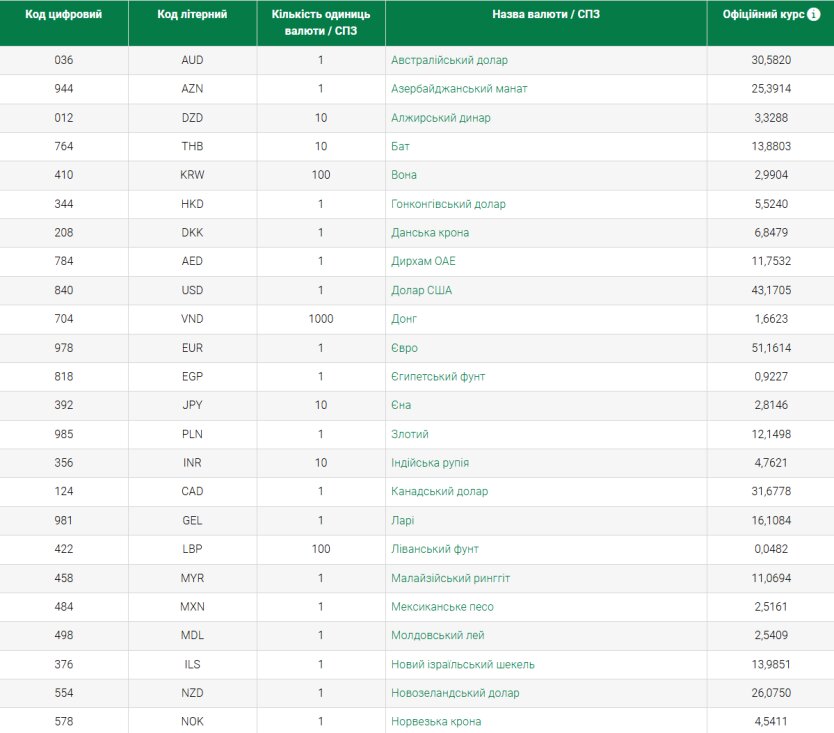Click the Бат currency name
This screenshot has width=834, height=733.
[400, 147]
